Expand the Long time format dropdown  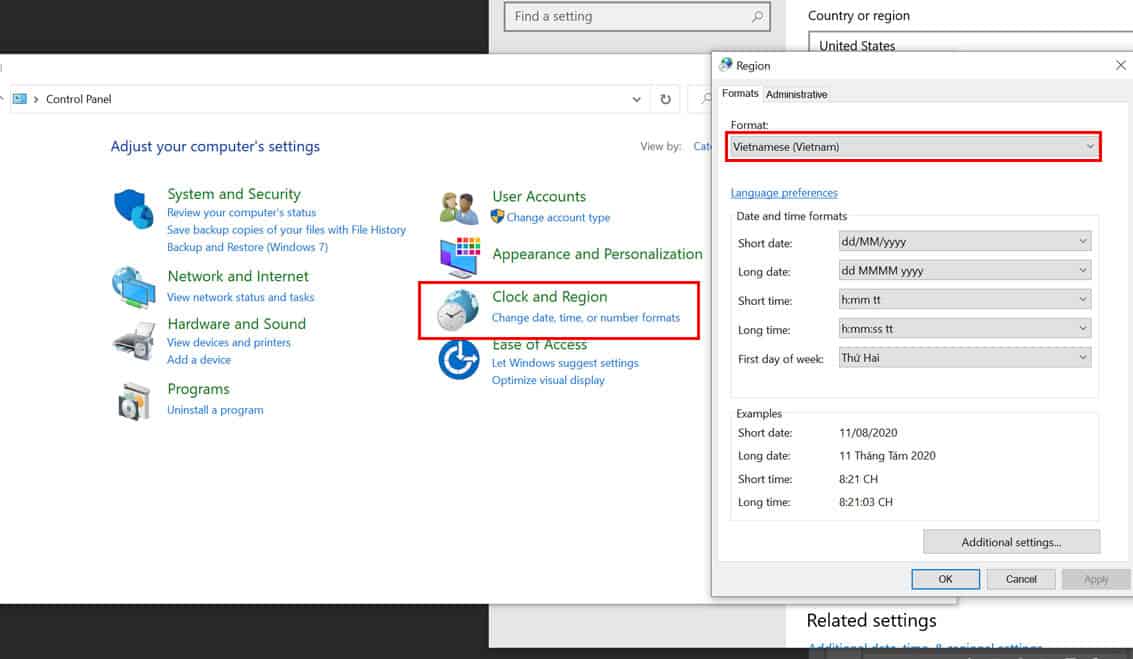[x=964, y=328]
